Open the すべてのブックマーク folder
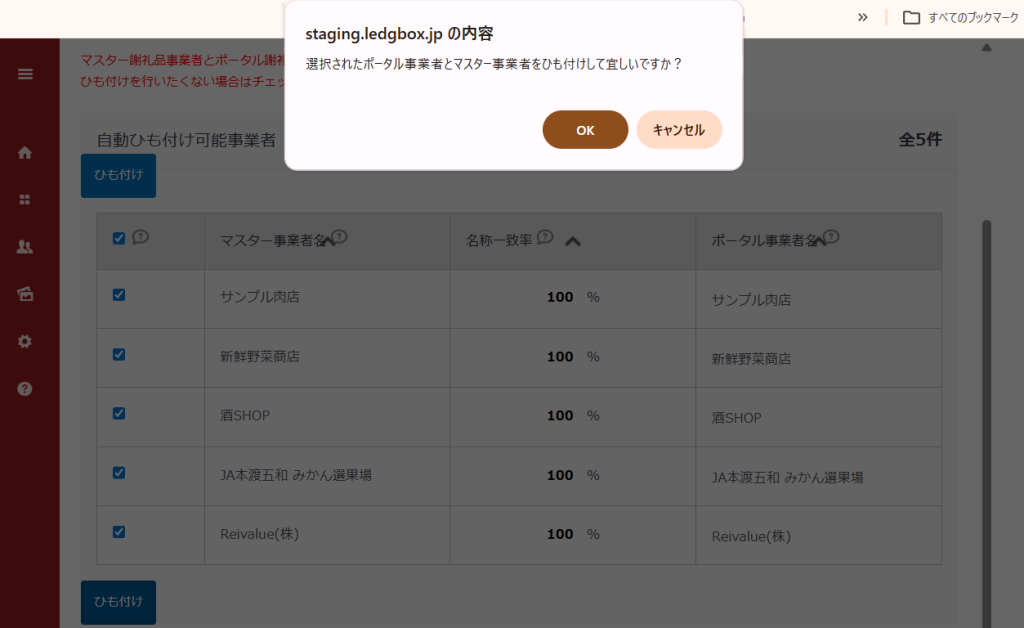The image size is (1024, 628). (x=956, y=17)
